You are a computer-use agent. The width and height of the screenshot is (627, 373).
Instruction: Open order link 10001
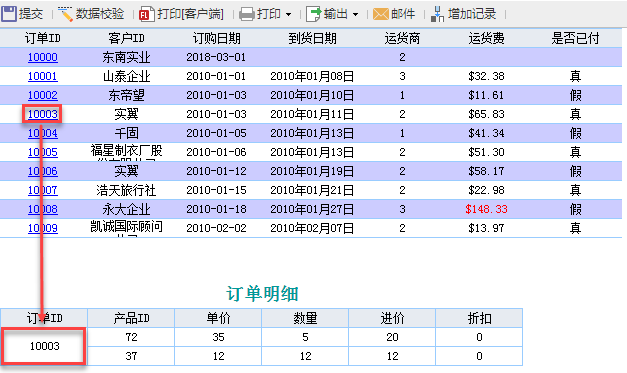point(43,76)
